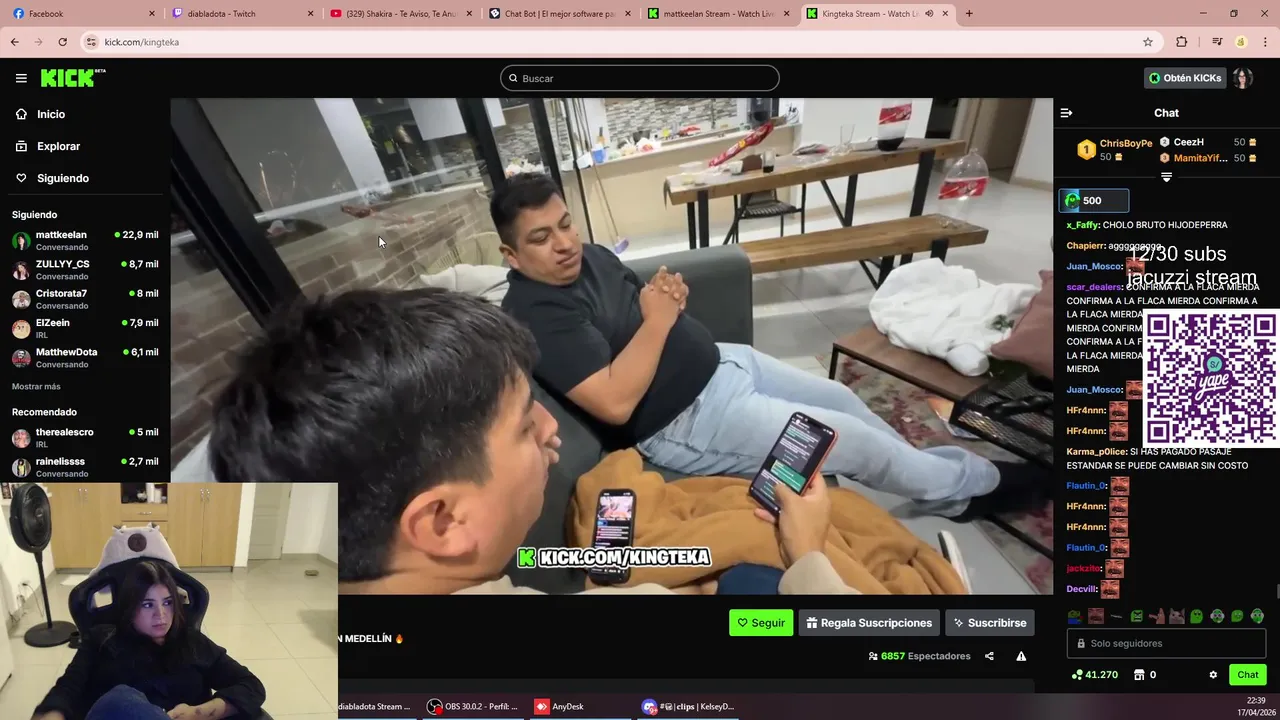This screenshot has width=1280, height=720.
Task: Open OBS 30.0.2 taskbar item
Action: click(473, 706)
